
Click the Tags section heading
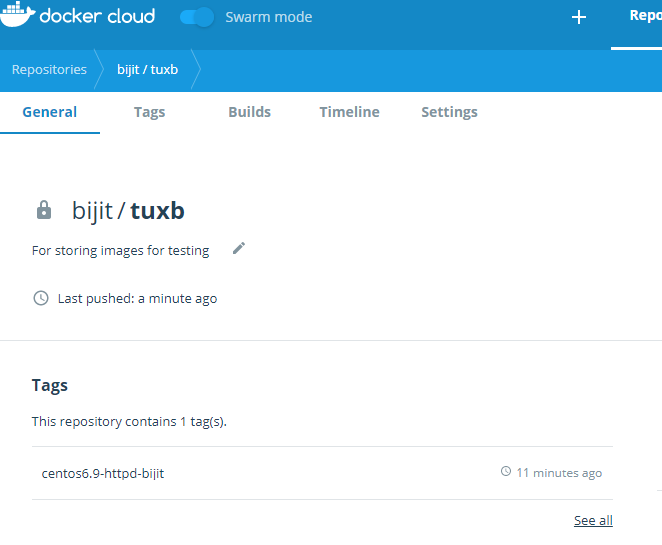click(50, 386)
